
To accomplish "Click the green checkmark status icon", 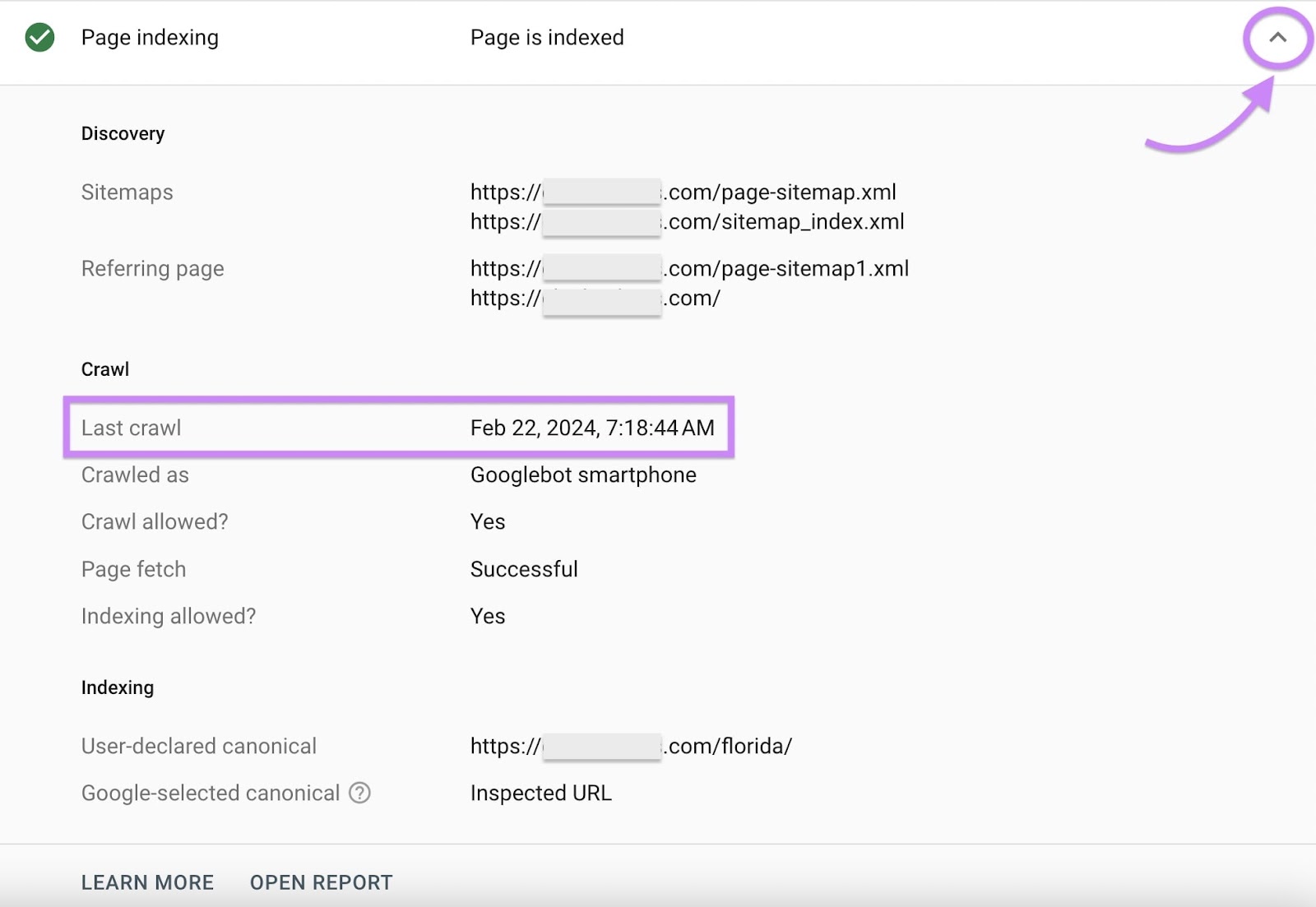I will point(40,38).
